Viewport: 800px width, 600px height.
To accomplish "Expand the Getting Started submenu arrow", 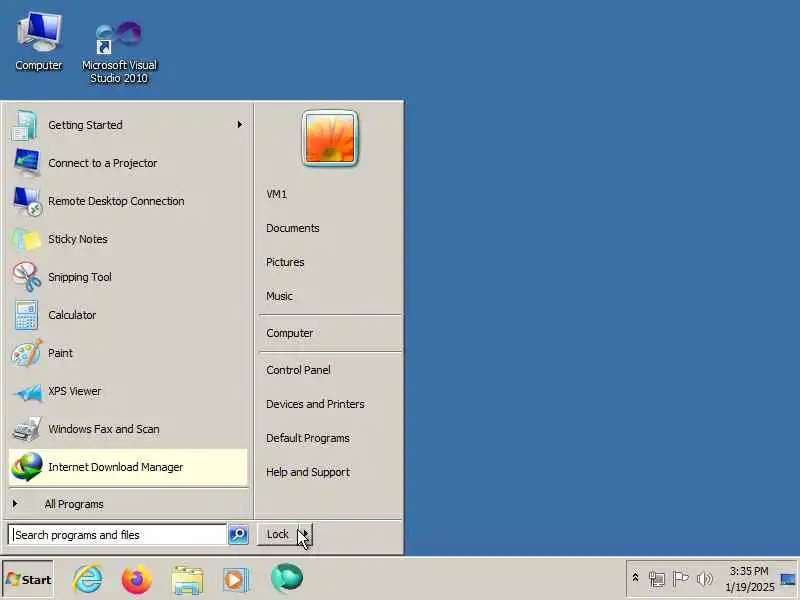I will (x=239, y=124).
